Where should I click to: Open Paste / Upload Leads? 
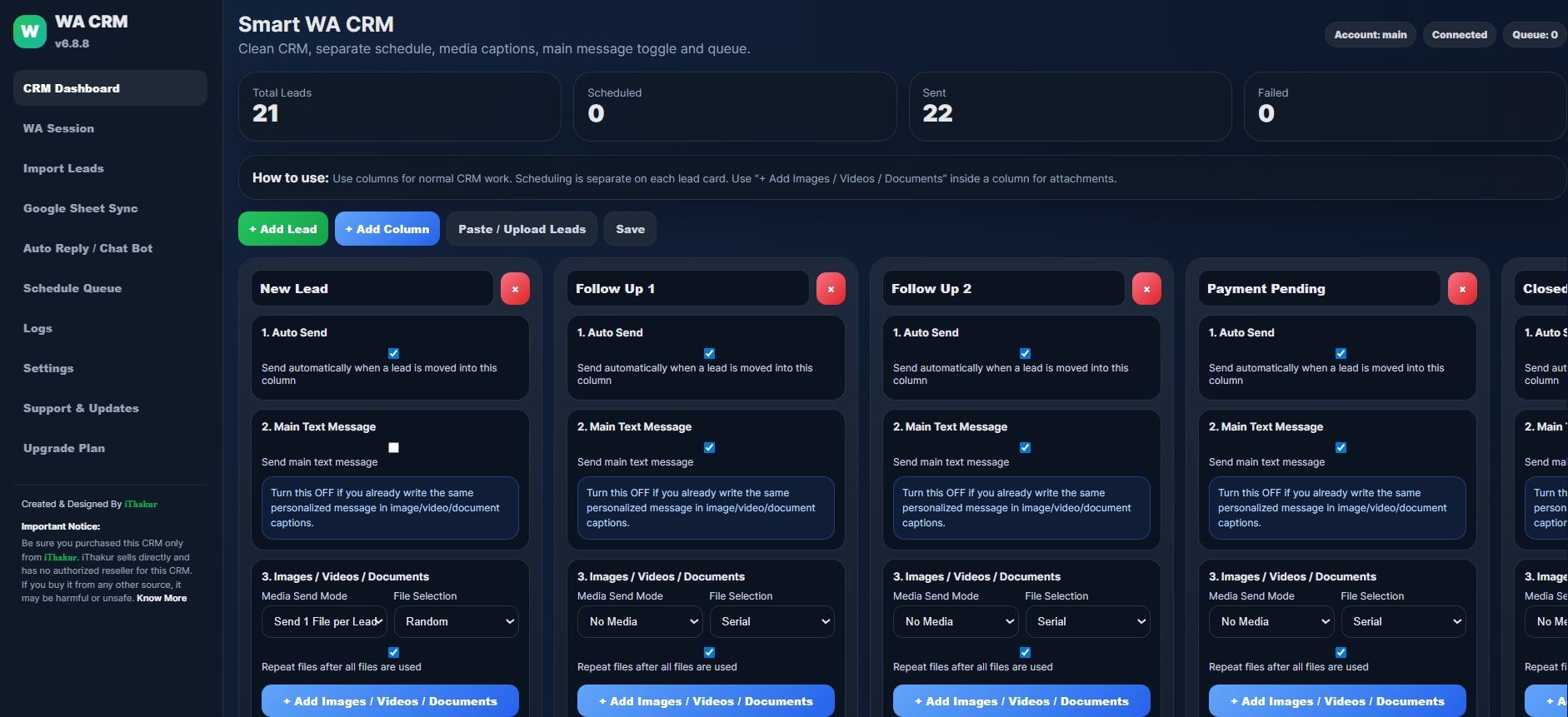(522, 229)
